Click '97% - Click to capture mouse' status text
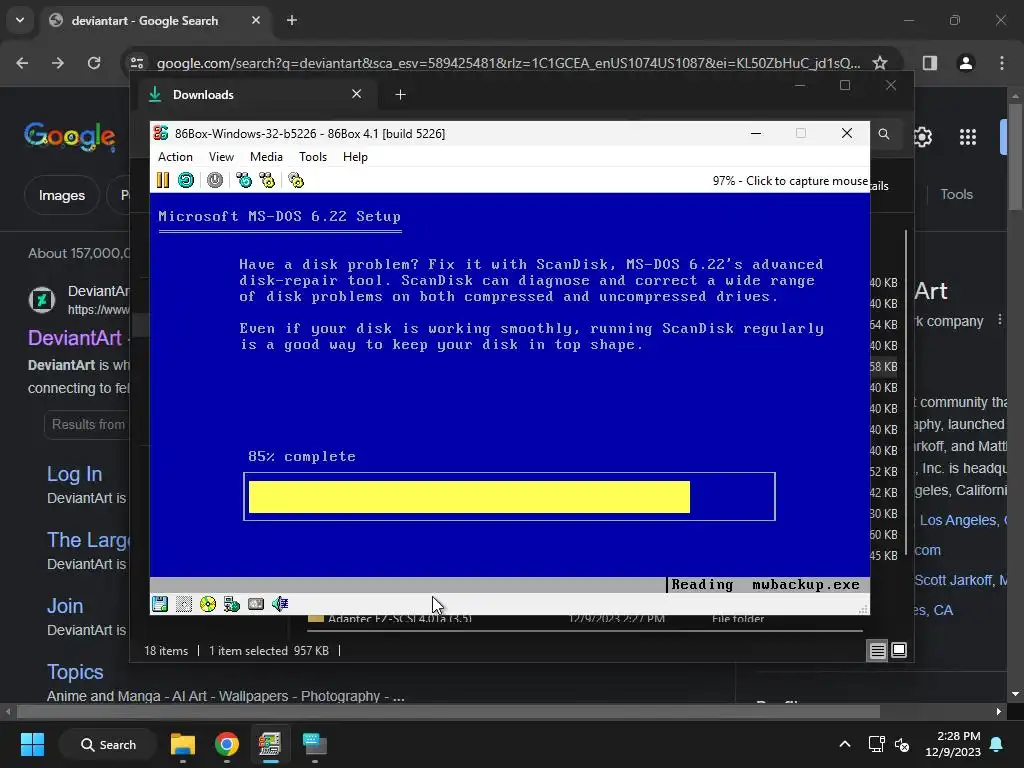 790,181
